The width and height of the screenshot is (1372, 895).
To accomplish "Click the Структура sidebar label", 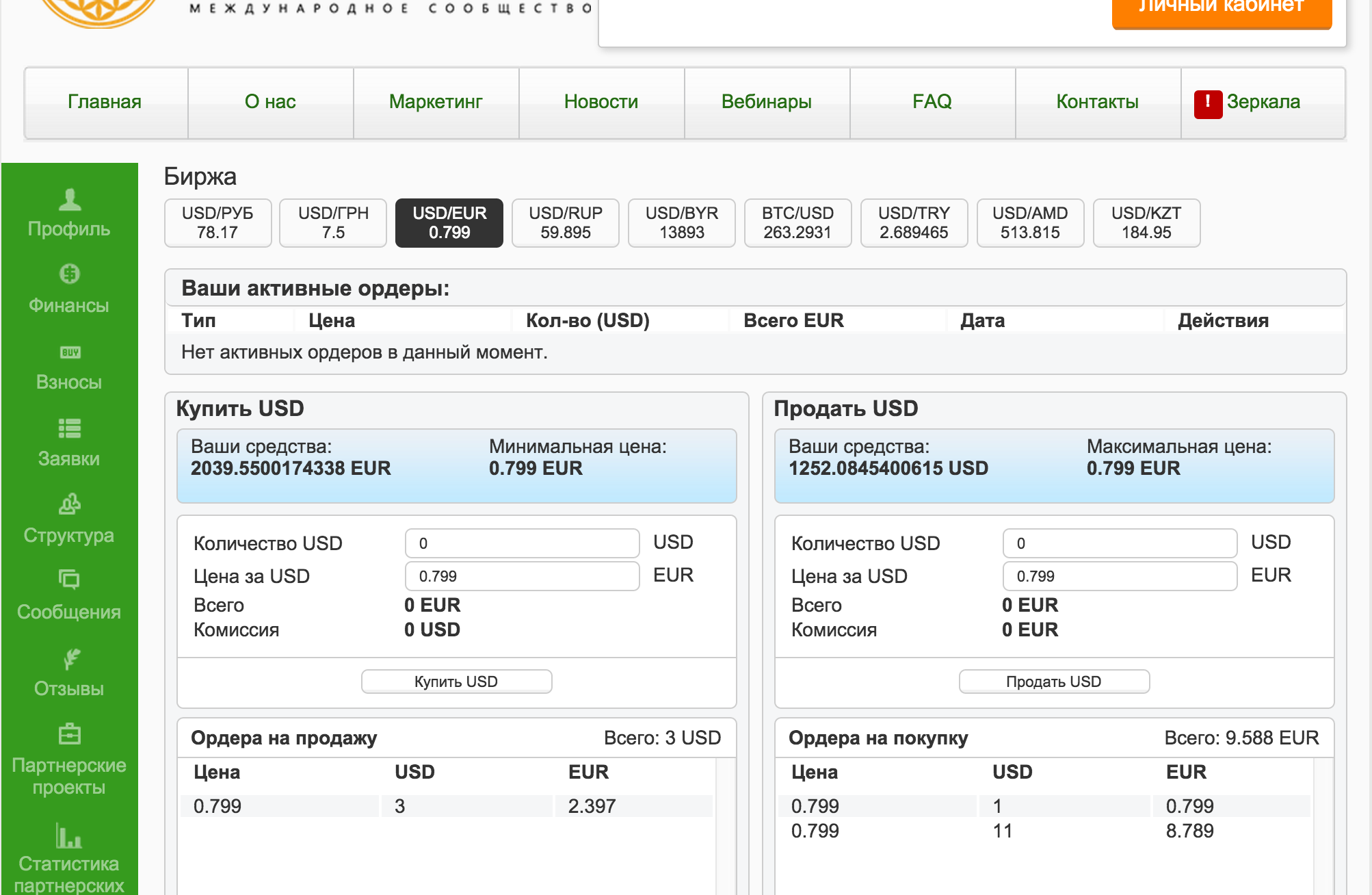I will [69, 536].
